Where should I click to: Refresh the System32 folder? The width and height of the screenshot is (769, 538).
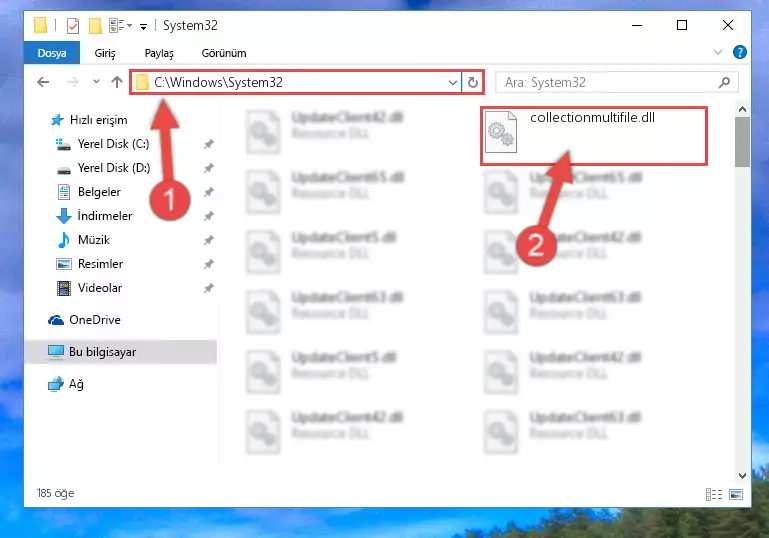point(473,82)
